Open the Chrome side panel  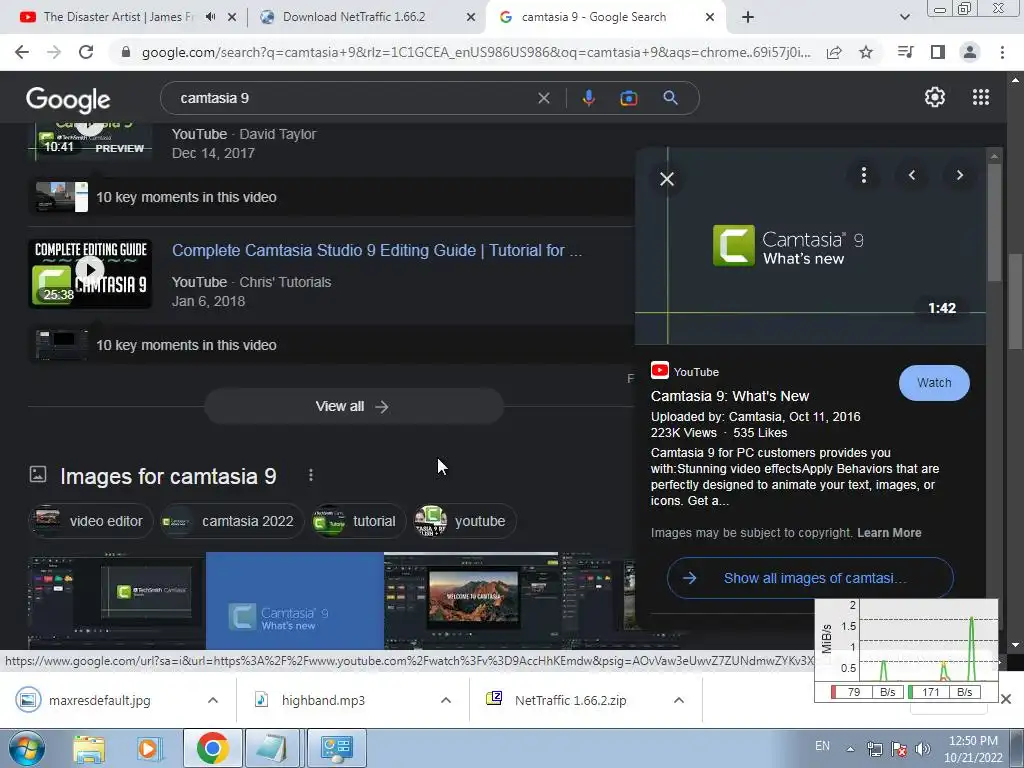pos(938,52)
